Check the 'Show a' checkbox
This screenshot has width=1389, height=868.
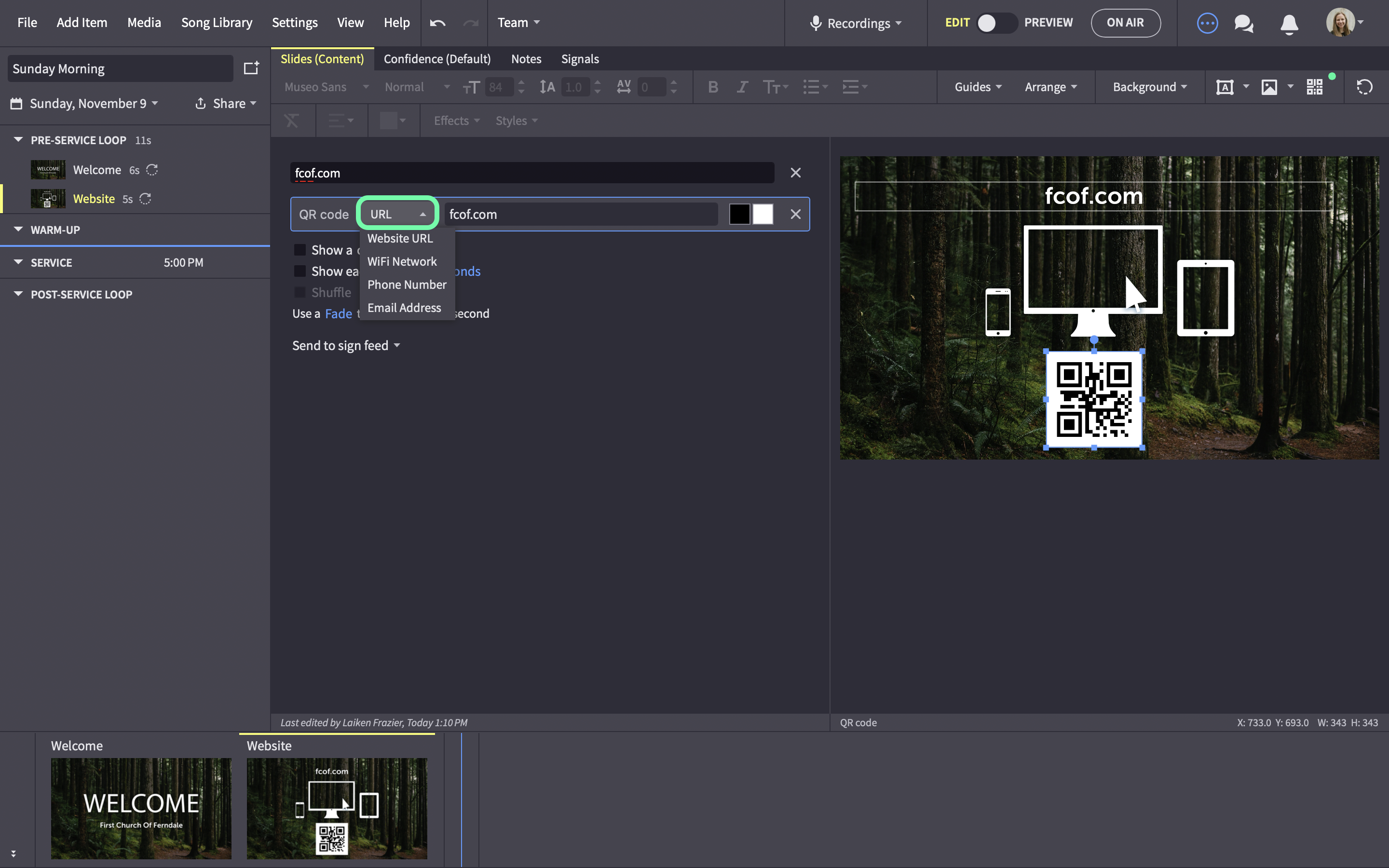pyautogui.click(x=300, y=250)
